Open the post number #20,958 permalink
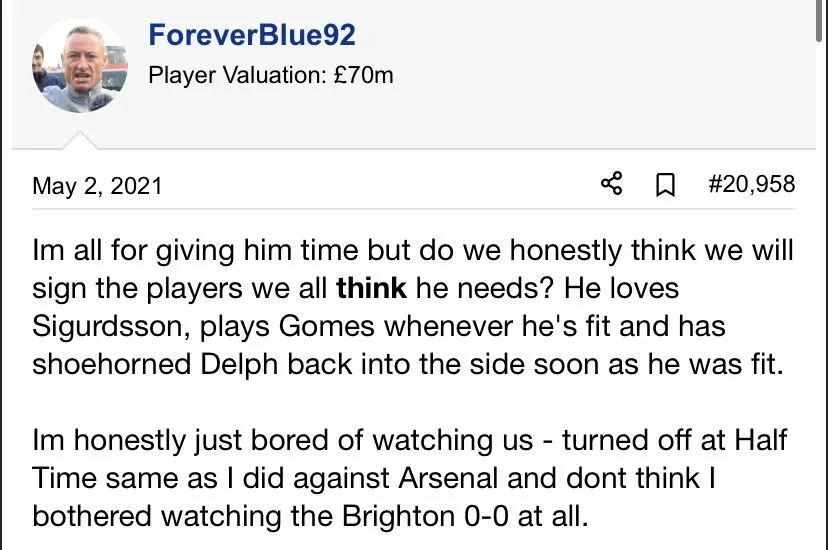The image size is (828, 550). click(751, 184)
